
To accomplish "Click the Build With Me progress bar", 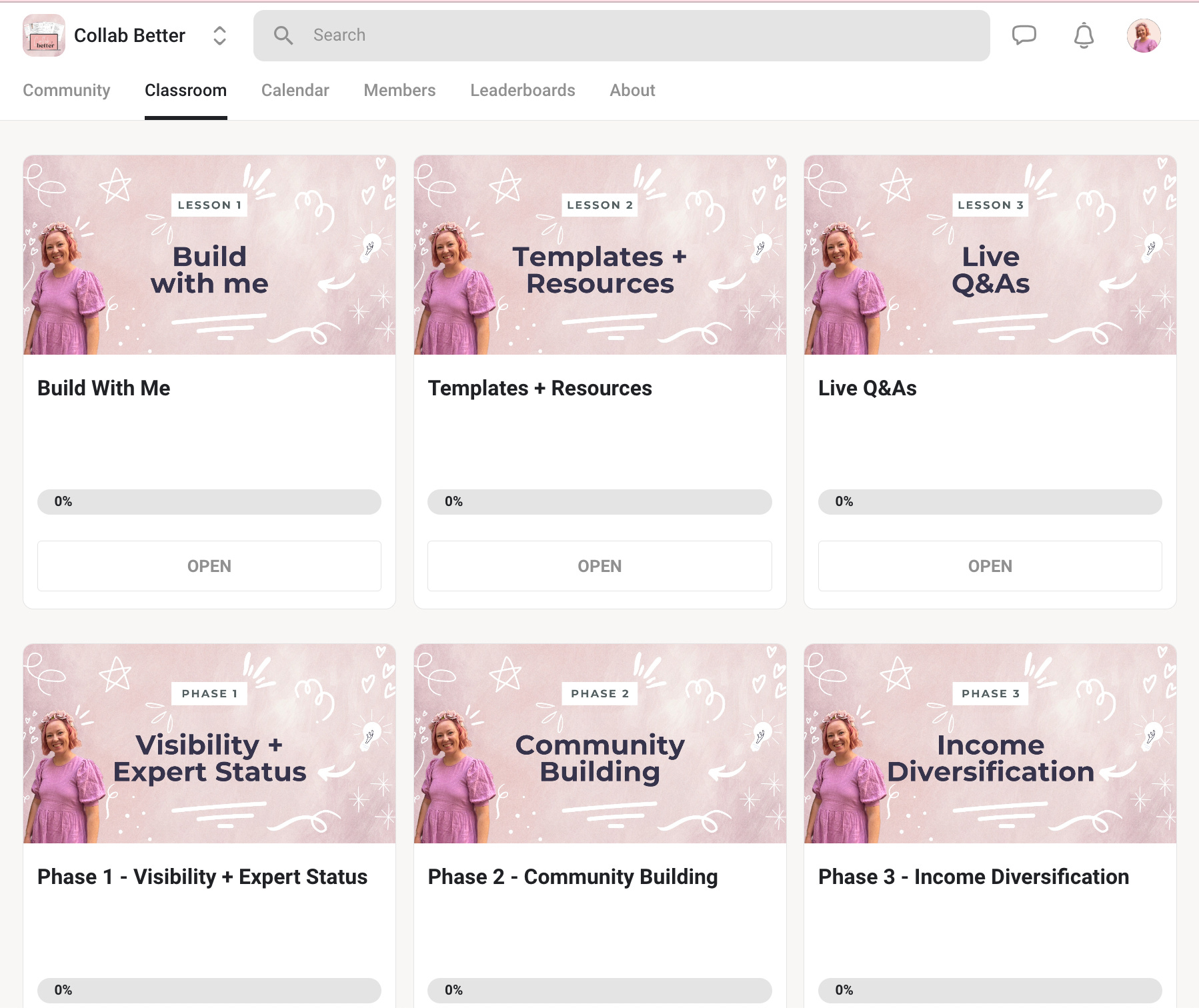I will pyautogui.click(x=209, y=502).
